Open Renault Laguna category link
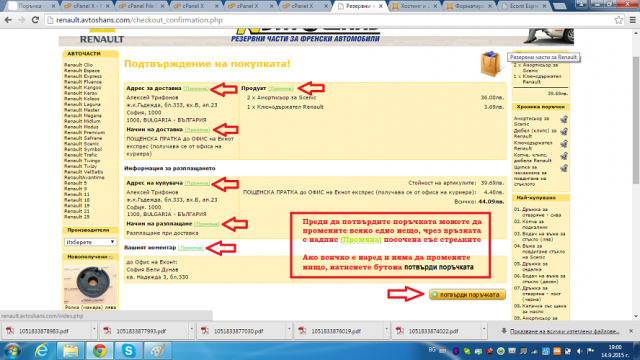Viewport: 640px width, 360px height. [82, 104]
